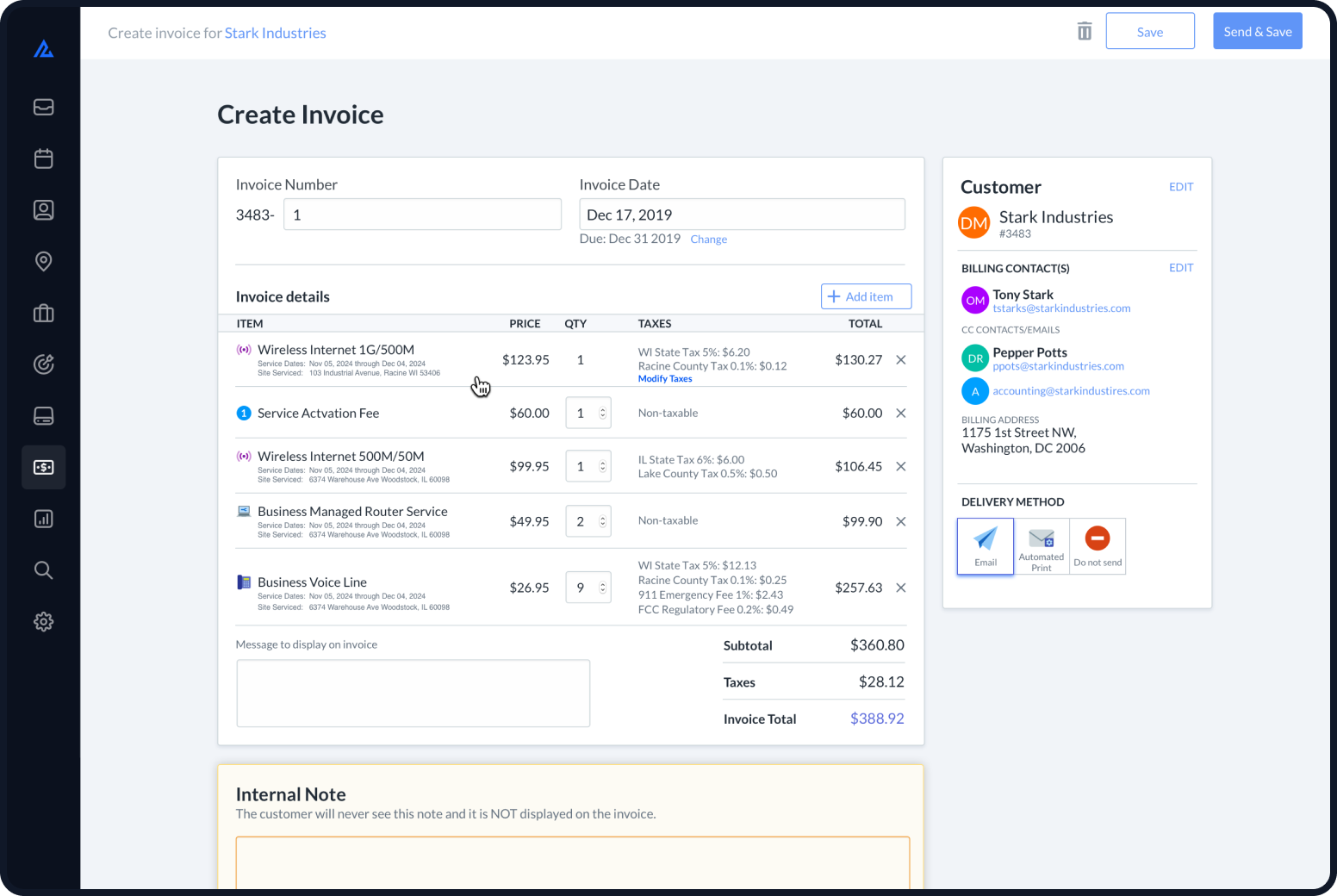Select the Jobs briefcase icon in sidebar

43,313
